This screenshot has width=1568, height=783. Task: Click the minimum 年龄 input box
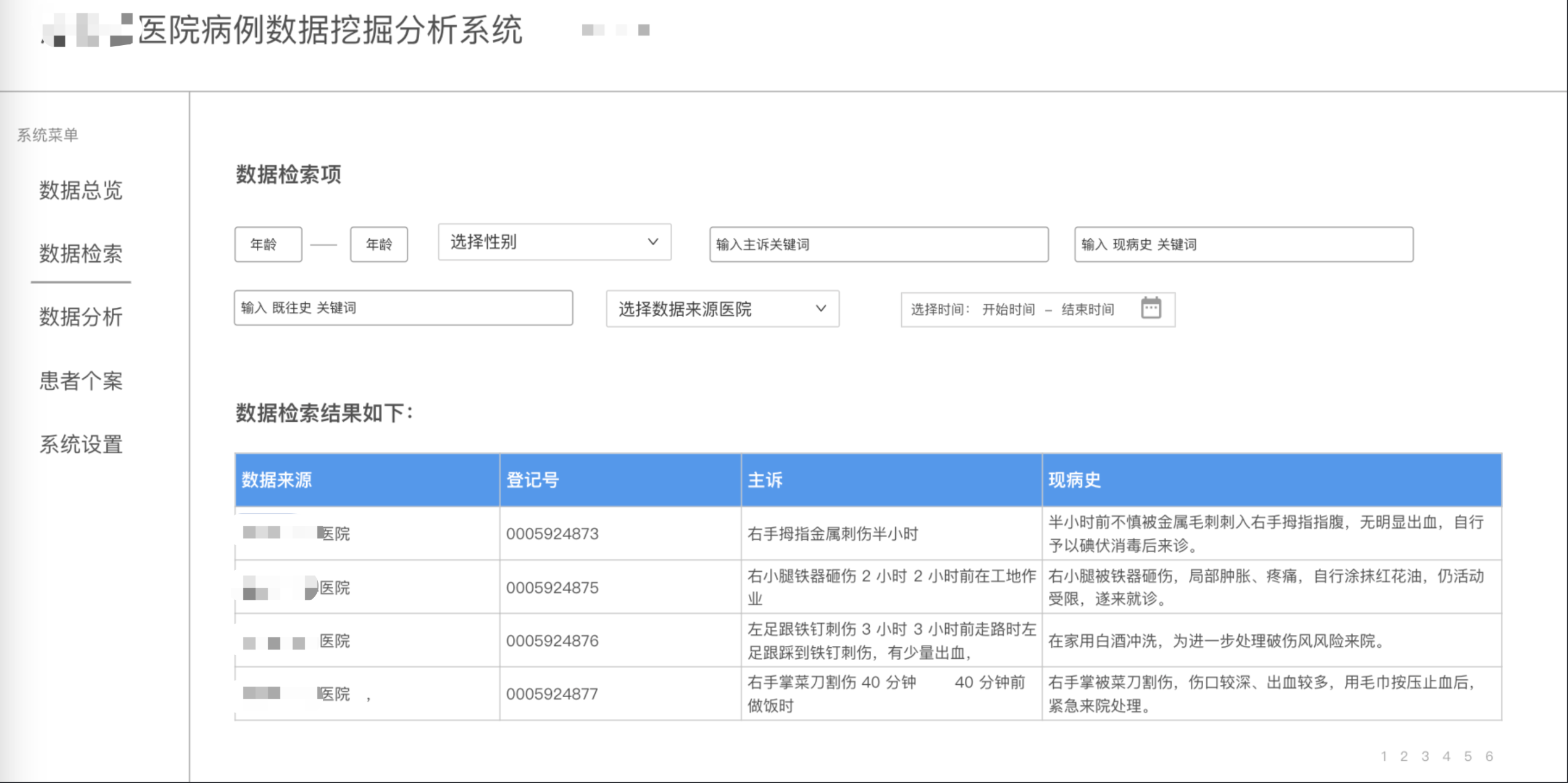[x=268, y=245]
